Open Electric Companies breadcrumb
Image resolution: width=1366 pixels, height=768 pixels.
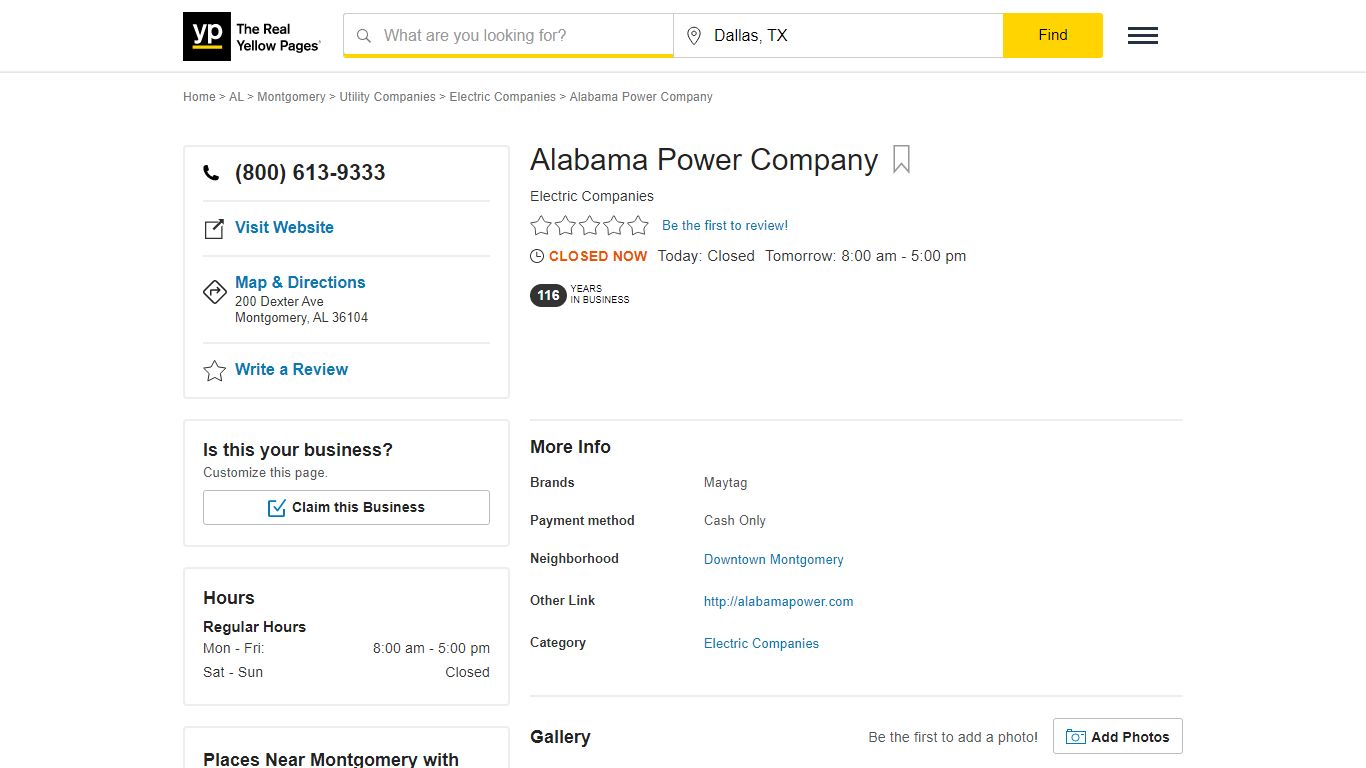pyautogui.click(x=502, y=97)
